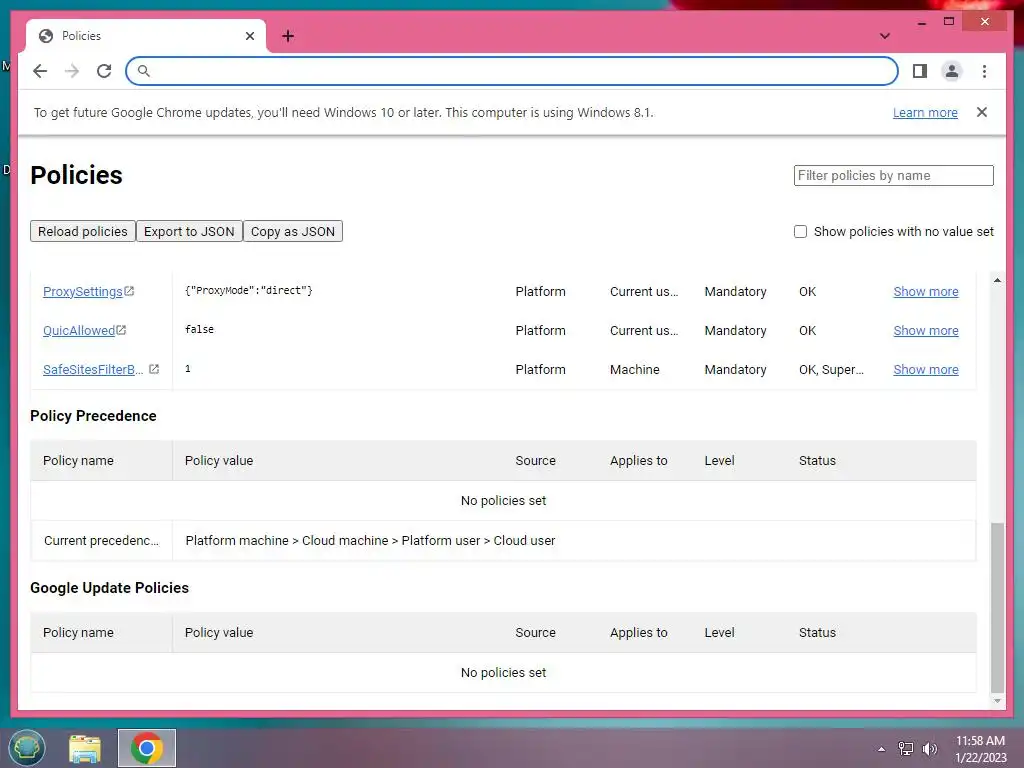The image size is (1024, 768).
Task: Click the 'false' value for QuicAllowed
Action: click(199, 329)
